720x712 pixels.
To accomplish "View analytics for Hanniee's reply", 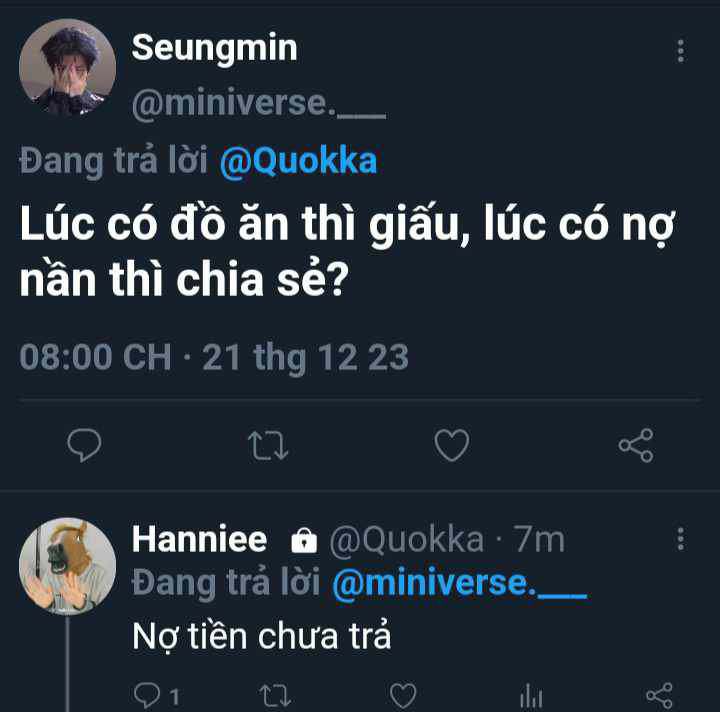I will [x=531, y=693].
